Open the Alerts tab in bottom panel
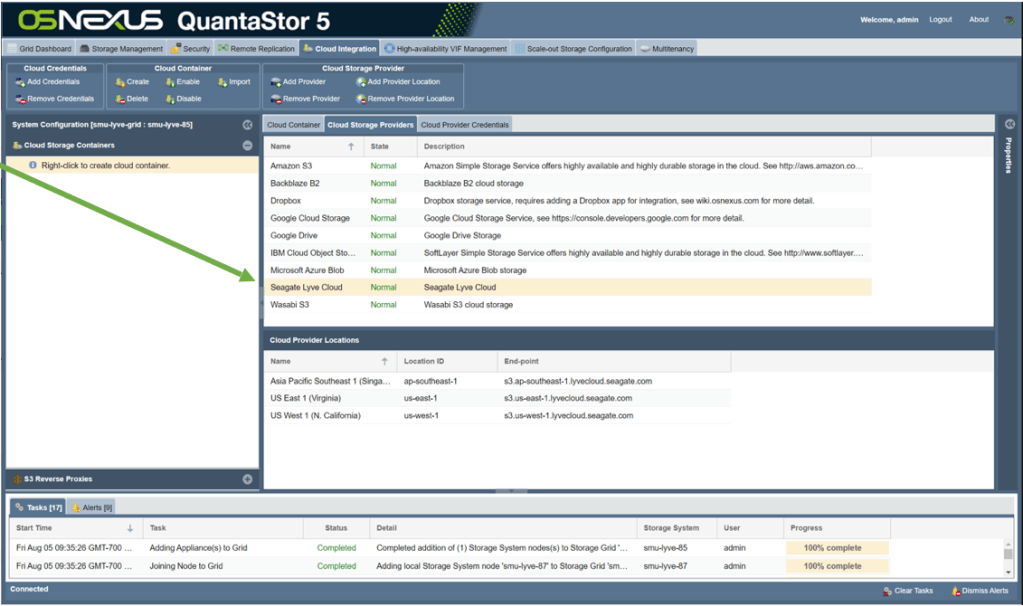Screen dimensions: 1023x606 pos(92,507)
